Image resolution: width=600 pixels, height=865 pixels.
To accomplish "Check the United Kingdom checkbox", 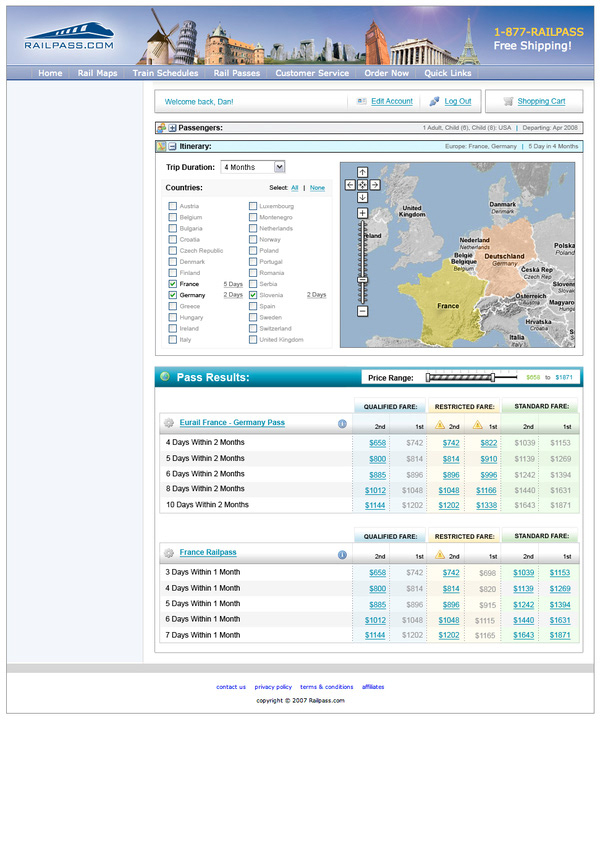I will tap(253, 339).
